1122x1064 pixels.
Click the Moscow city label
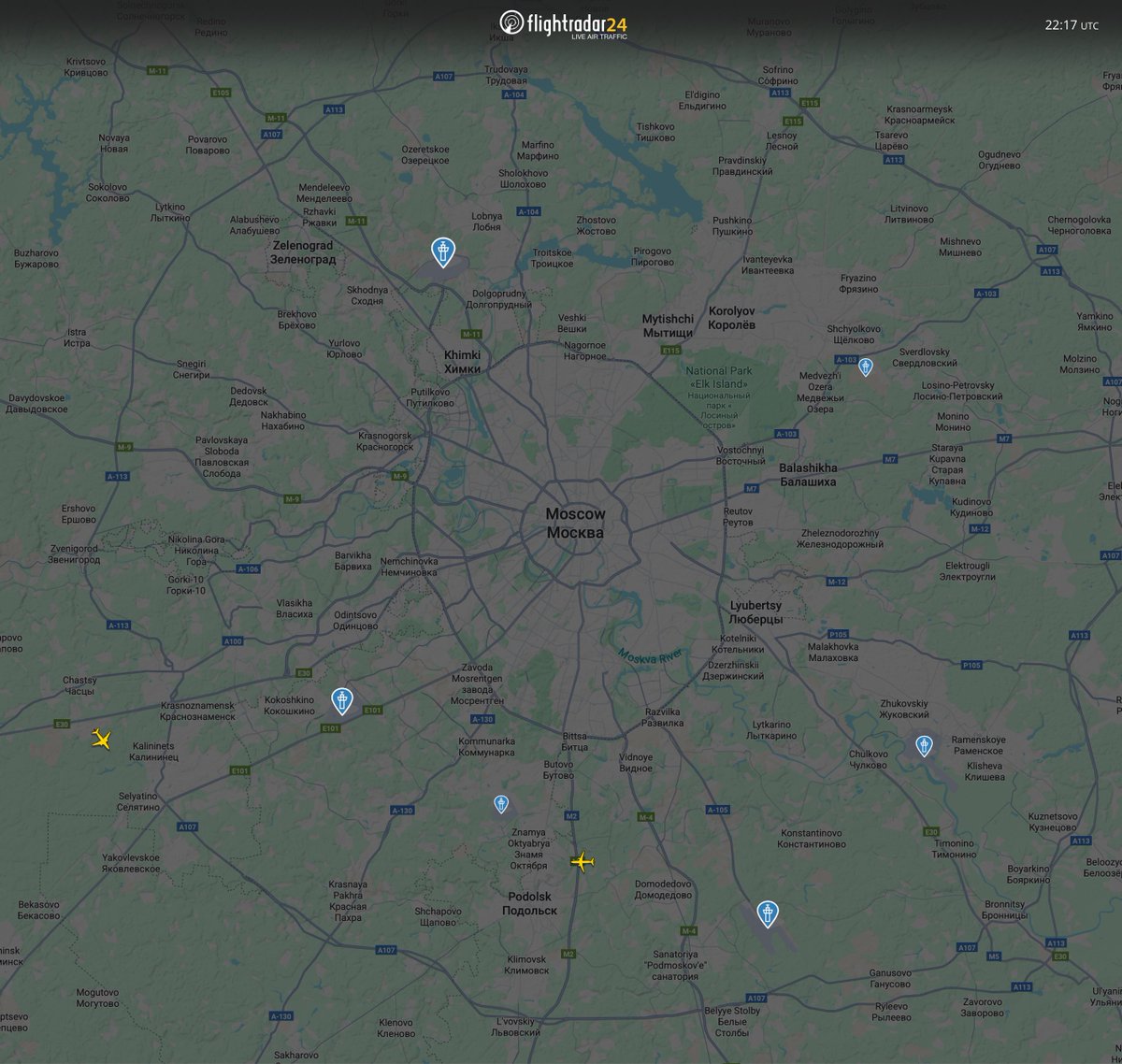[575, 524]
